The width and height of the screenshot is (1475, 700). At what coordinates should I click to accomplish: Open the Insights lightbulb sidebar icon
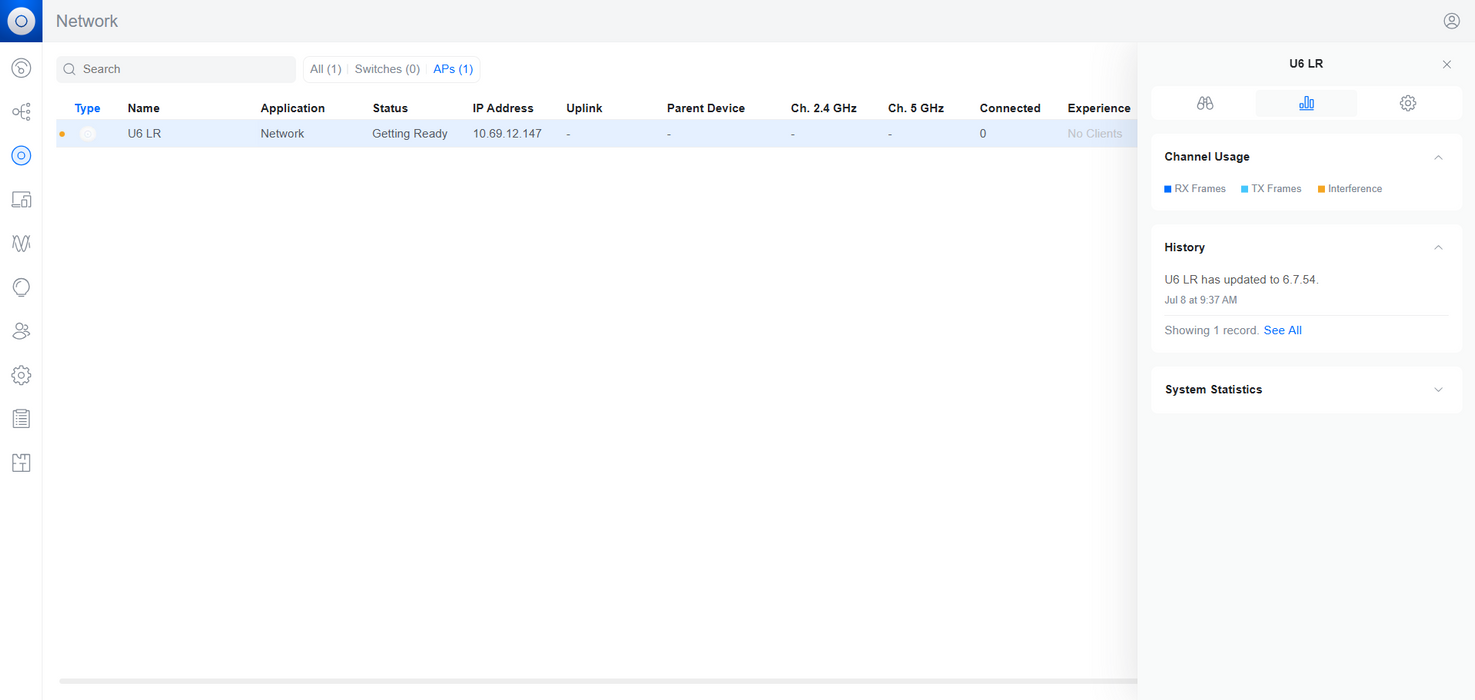click(x=21, y=287)
